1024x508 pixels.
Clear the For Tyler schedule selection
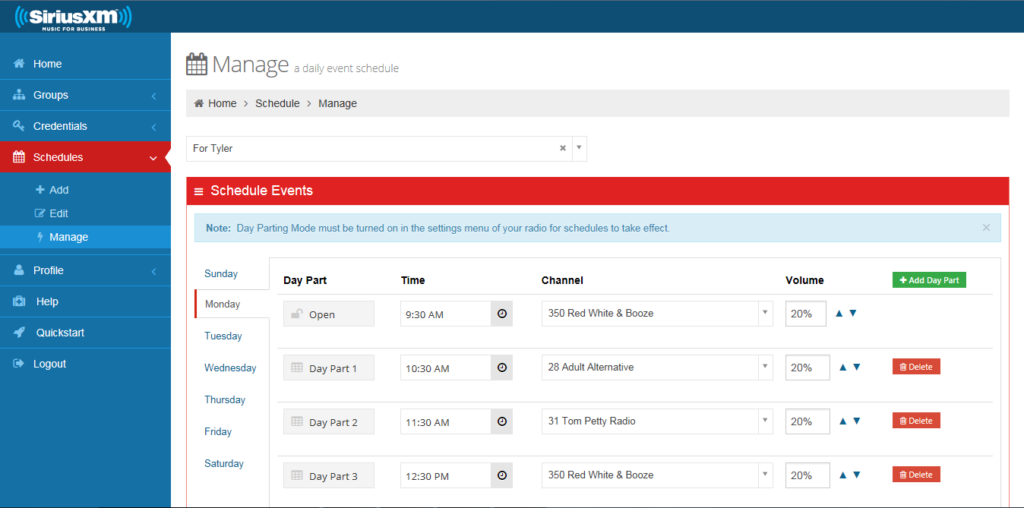coord(562,148)
